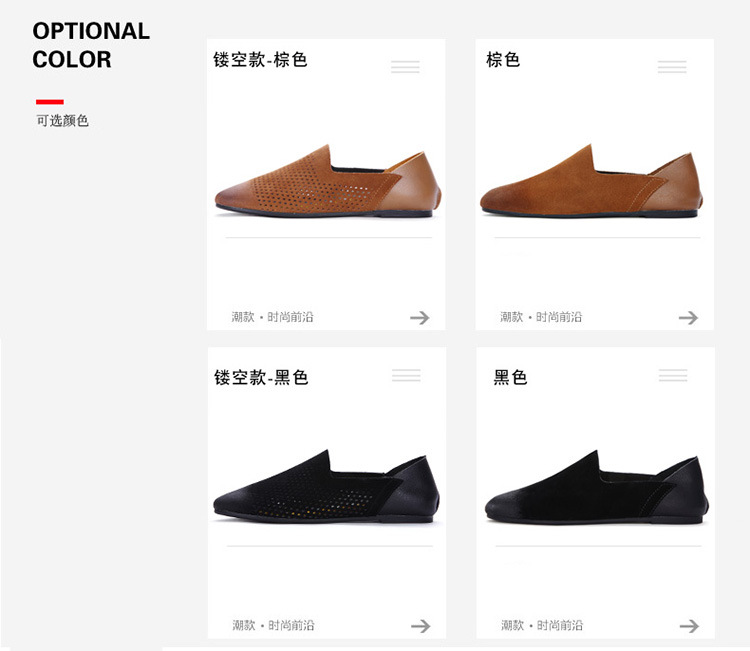This screenshot has height=651, width=750.
Task: Click the 黑色 title label
Action: pyautogui.click(x=510, y=377)
